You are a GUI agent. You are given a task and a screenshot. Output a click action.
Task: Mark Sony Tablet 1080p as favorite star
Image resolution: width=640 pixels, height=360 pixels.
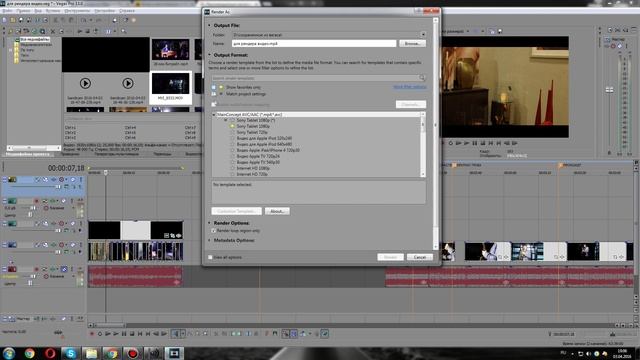tap(232, 127)
